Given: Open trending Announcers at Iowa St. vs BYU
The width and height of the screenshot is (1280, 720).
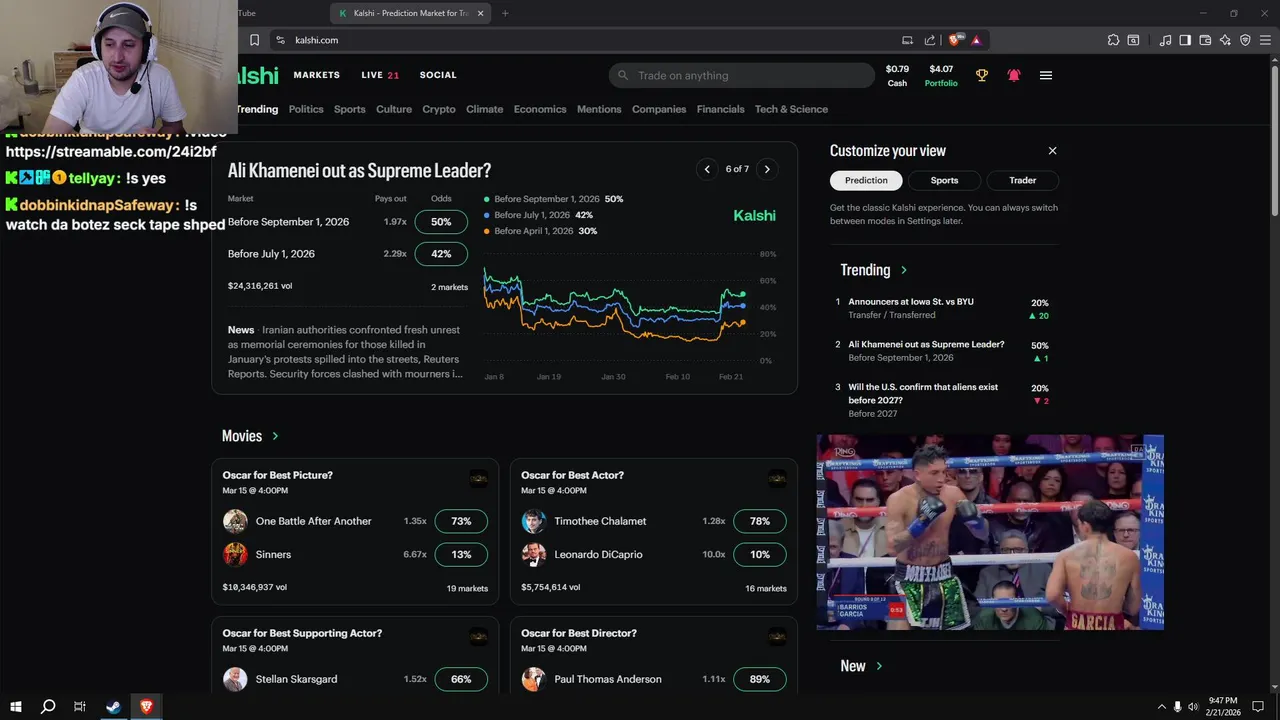Looking at the screenshot, I should point(911,301).
